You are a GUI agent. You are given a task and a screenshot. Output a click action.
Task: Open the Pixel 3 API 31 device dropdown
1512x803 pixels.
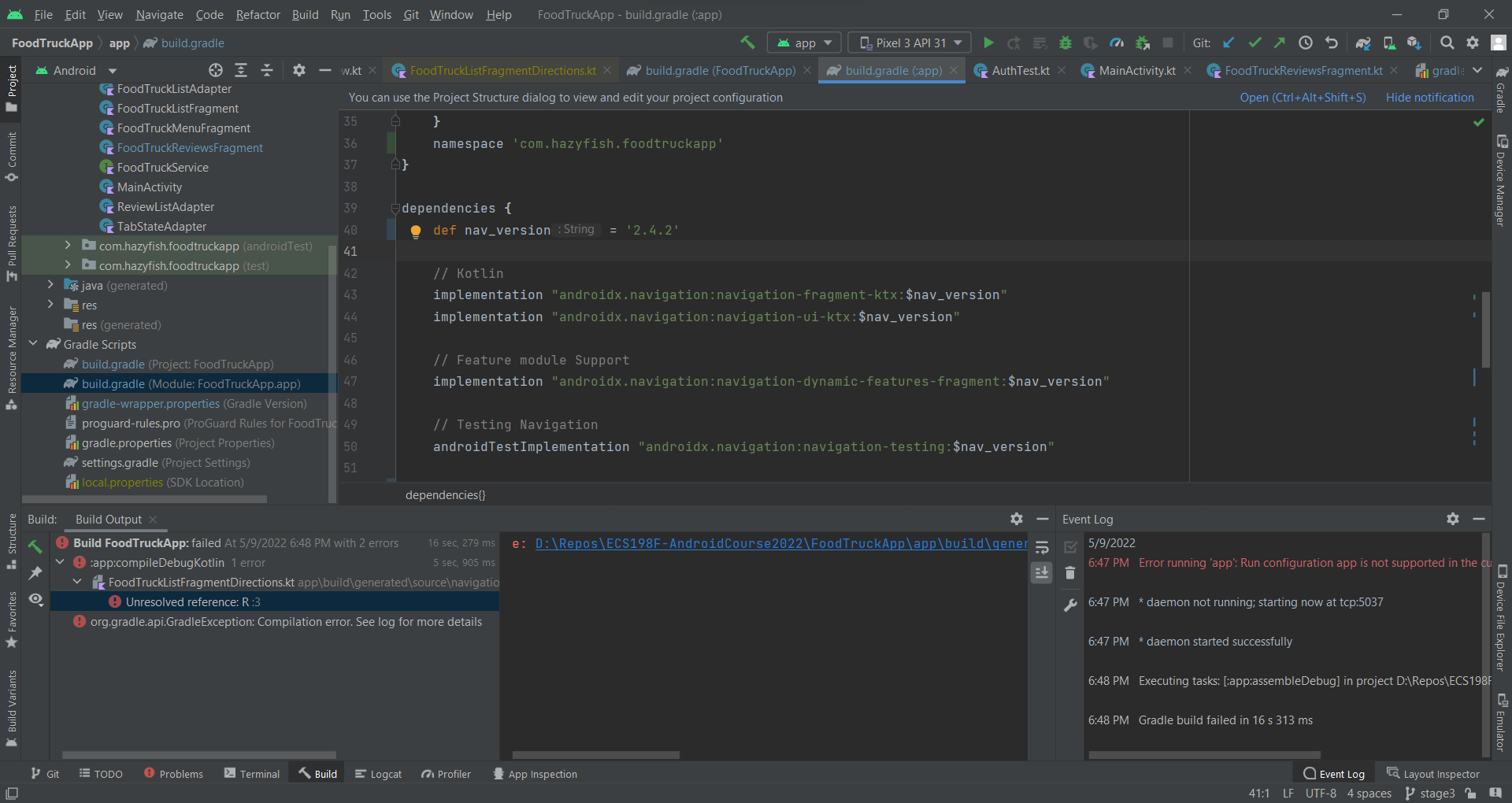pos(910,43)
